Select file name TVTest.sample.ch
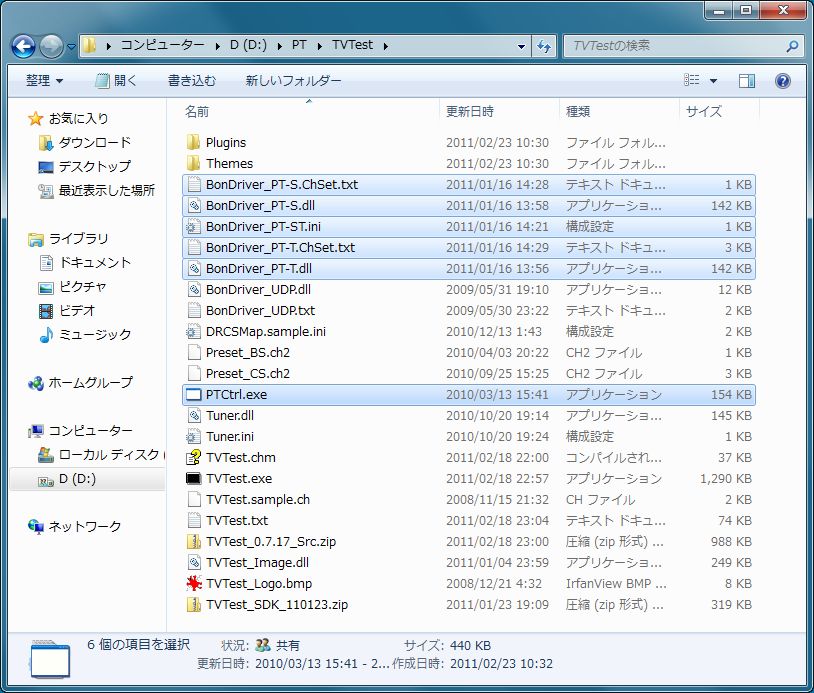Image resolution: width=814 pixels, height=693 pixels. coord(258,499)
